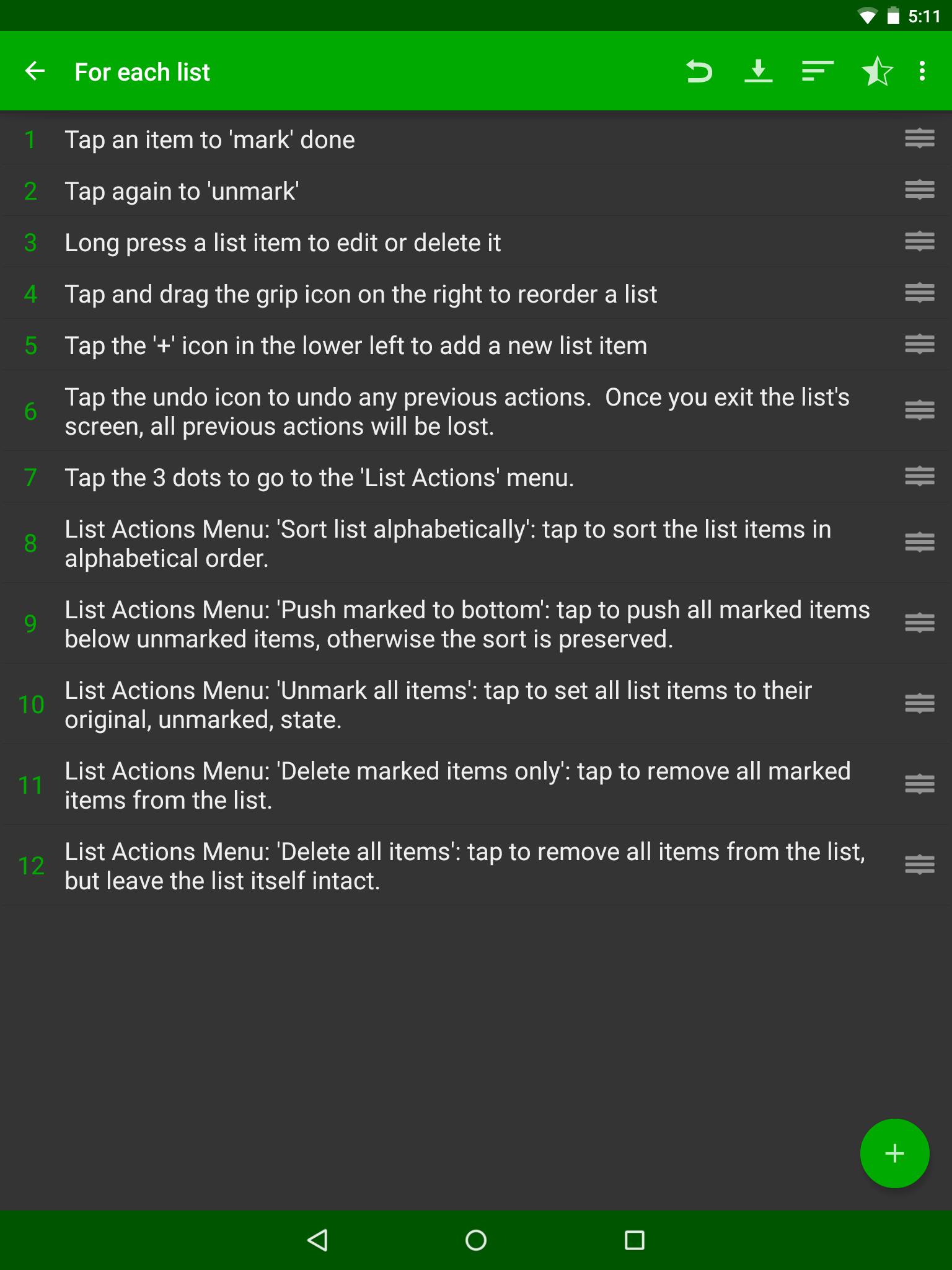Toggle the star icon to favorite this list
952x1270 pixels.
(x=876, y=71)
